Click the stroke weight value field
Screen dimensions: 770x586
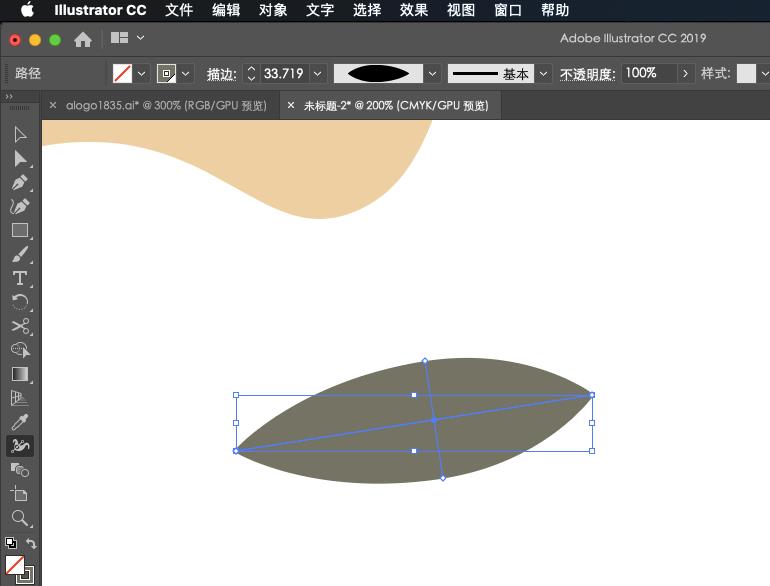[x=285, y=74]
